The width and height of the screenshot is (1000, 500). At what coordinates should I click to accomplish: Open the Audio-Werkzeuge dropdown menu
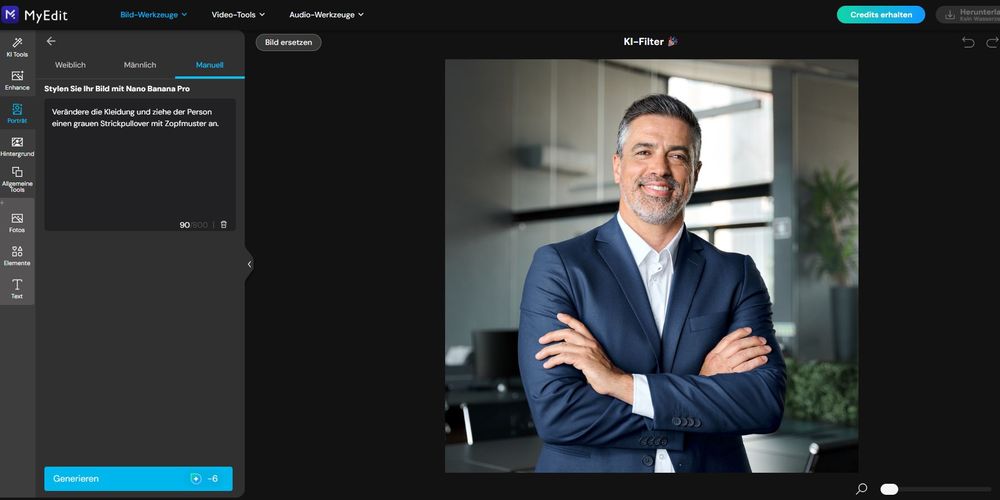[x=327, y=15]
